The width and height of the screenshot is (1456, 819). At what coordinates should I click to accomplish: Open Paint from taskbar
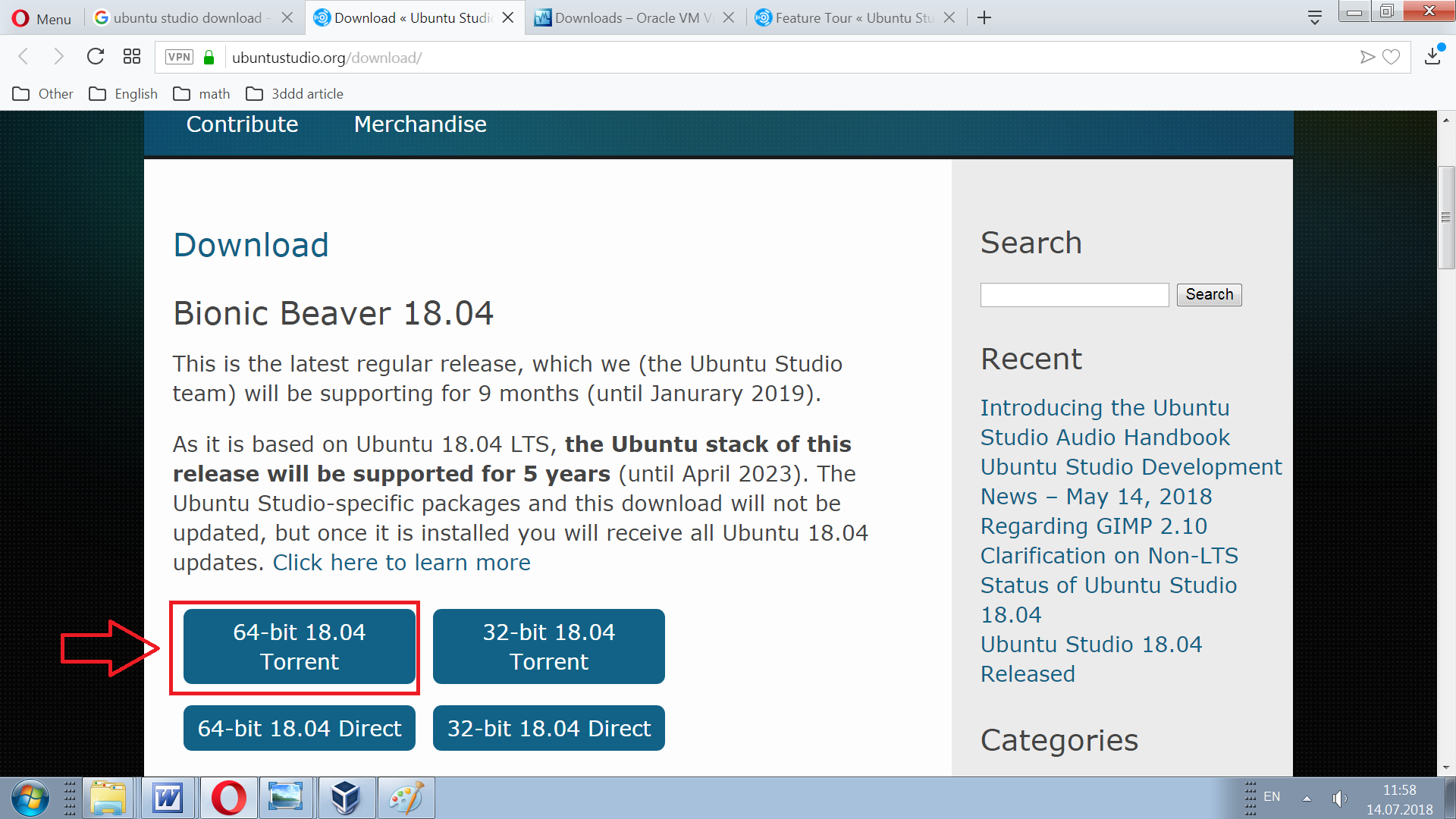pyautogui.click(x=406, y=798)
